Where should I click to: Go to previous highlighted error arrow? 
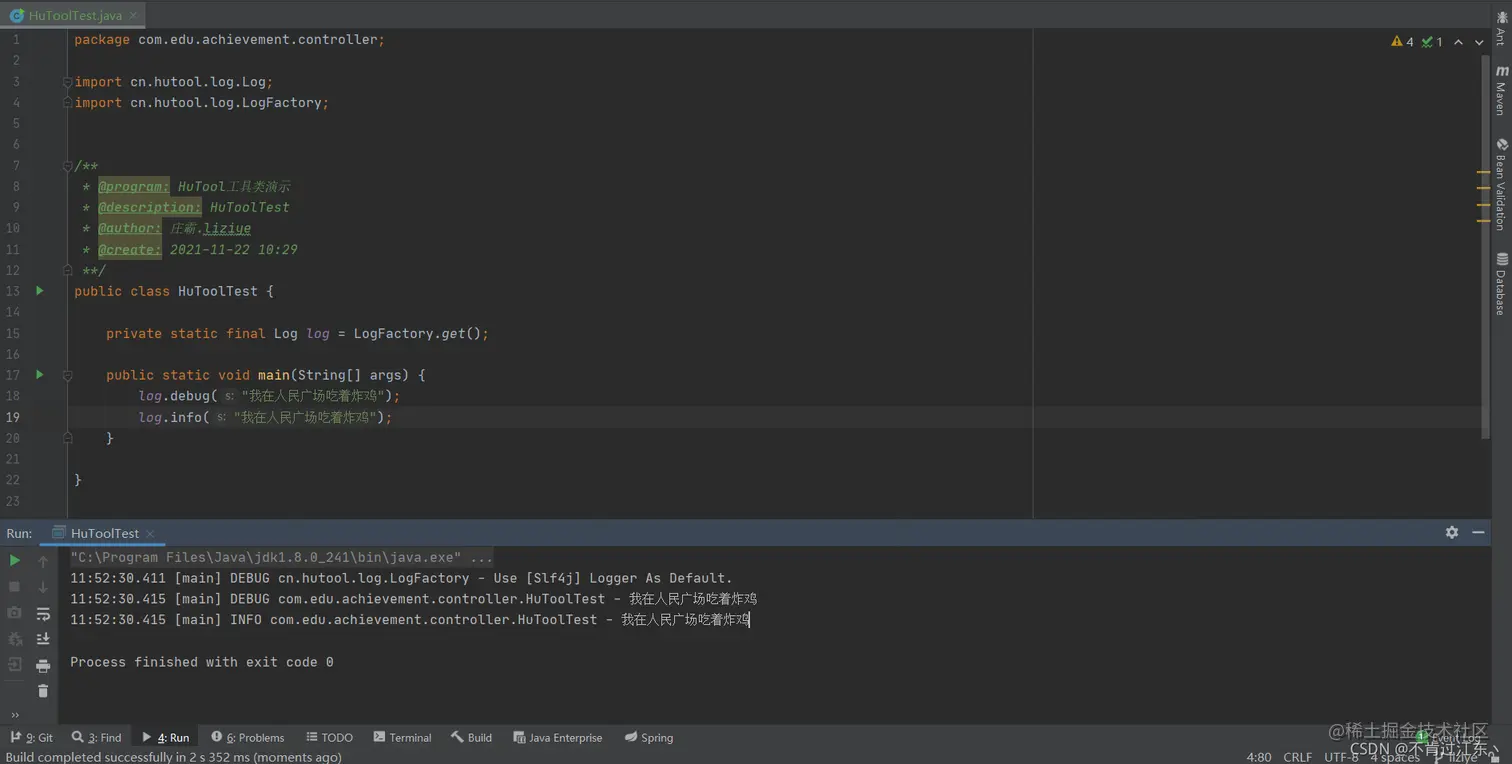(1458, 42)
